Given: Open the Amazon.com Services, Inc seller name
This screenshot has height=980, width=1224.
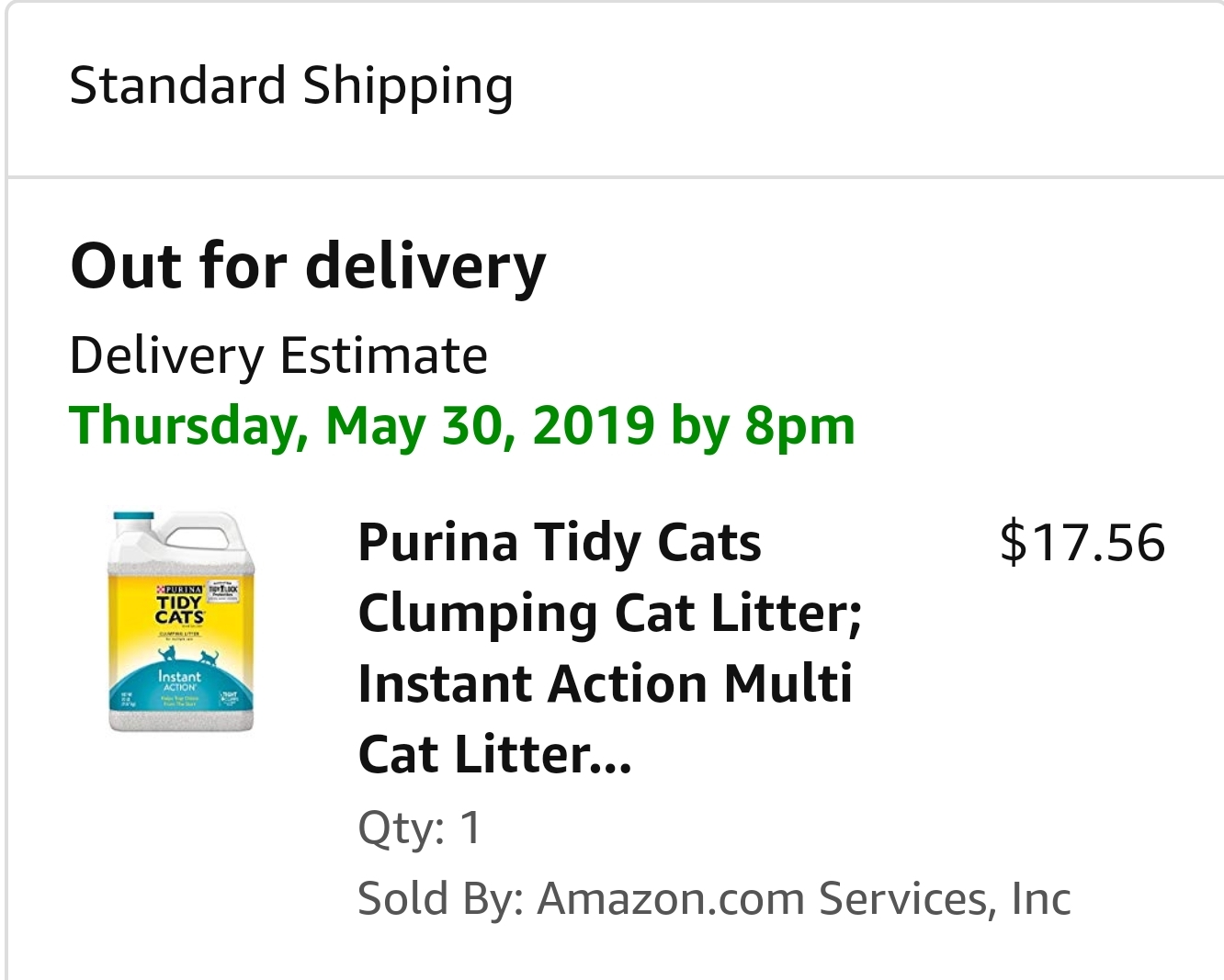Looking at the screenshot, I should tap(804, 898).
